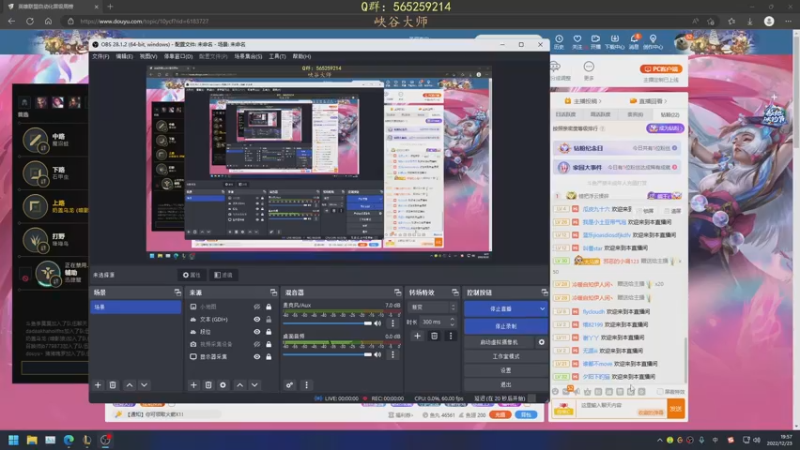Open OBS 工具(T) menu
This screenshot has width=800, height=450.
pyautogui.click(x=277, y=56)
